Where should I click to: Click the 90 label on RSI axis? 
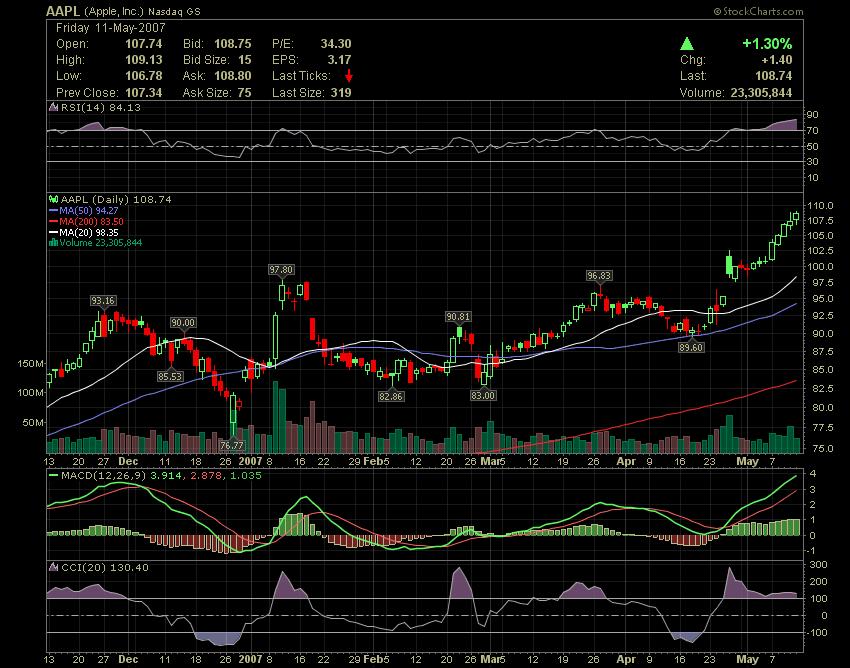click(812, 114)
